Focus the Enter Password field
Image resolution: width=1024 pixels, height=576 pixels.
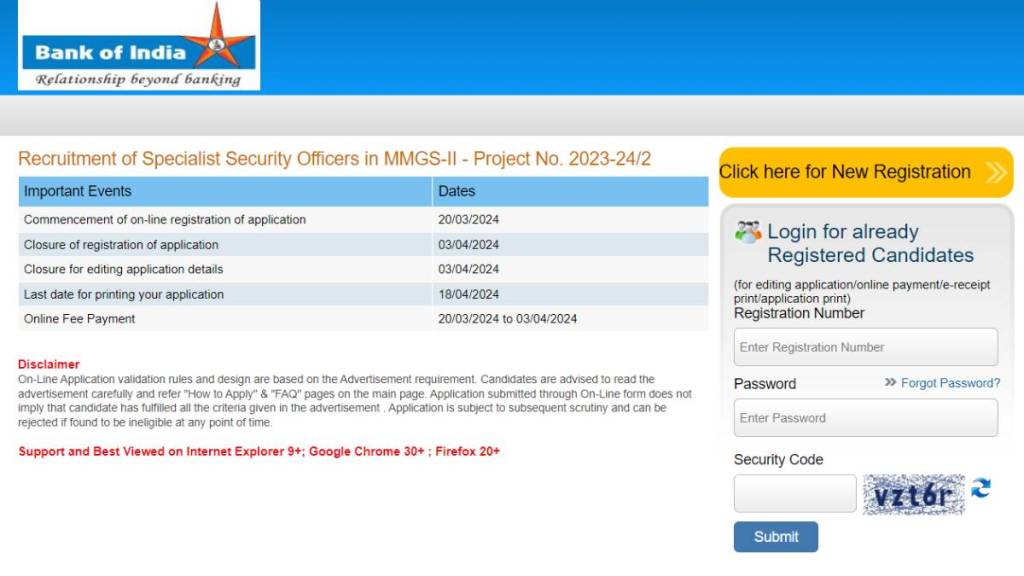[x=865, y=418]
